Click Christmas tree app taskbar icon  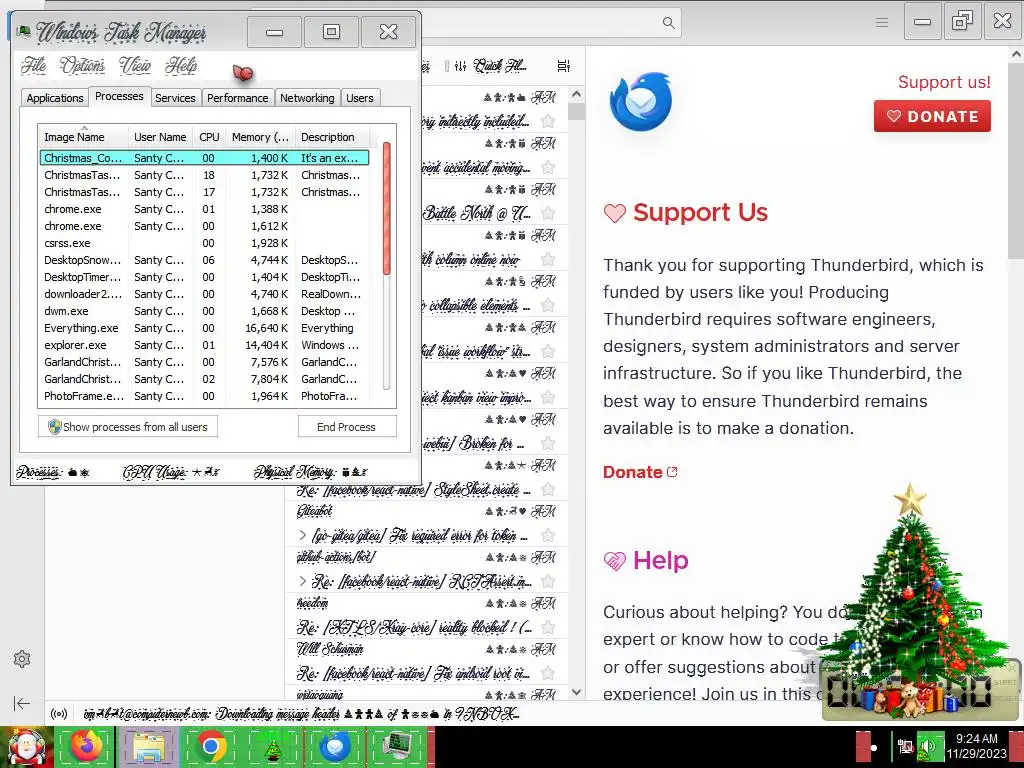272,746
